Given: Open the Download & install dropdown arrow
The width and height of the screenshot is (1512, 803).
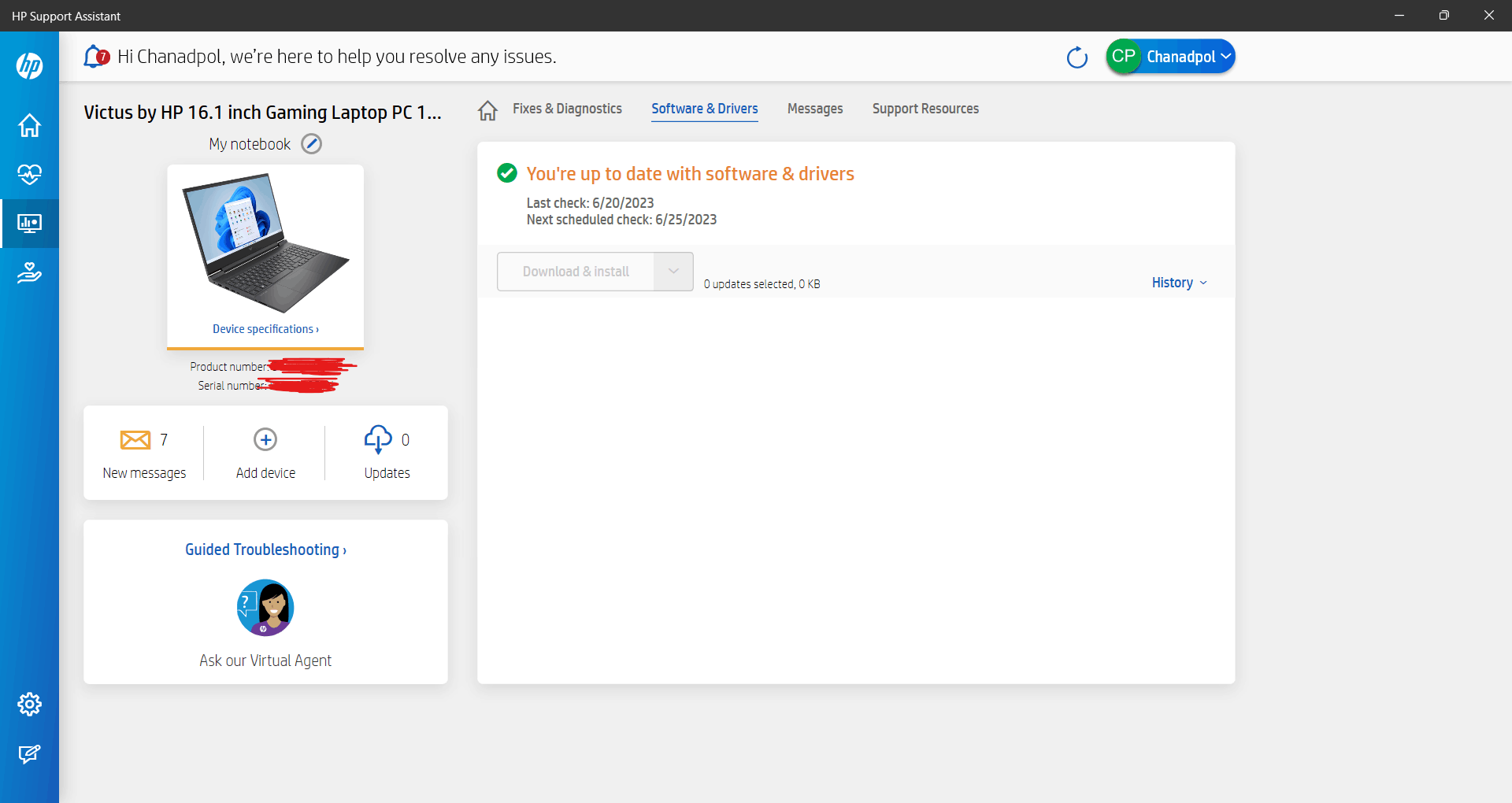Looking at the screenshot, I should tap(673, 272).
